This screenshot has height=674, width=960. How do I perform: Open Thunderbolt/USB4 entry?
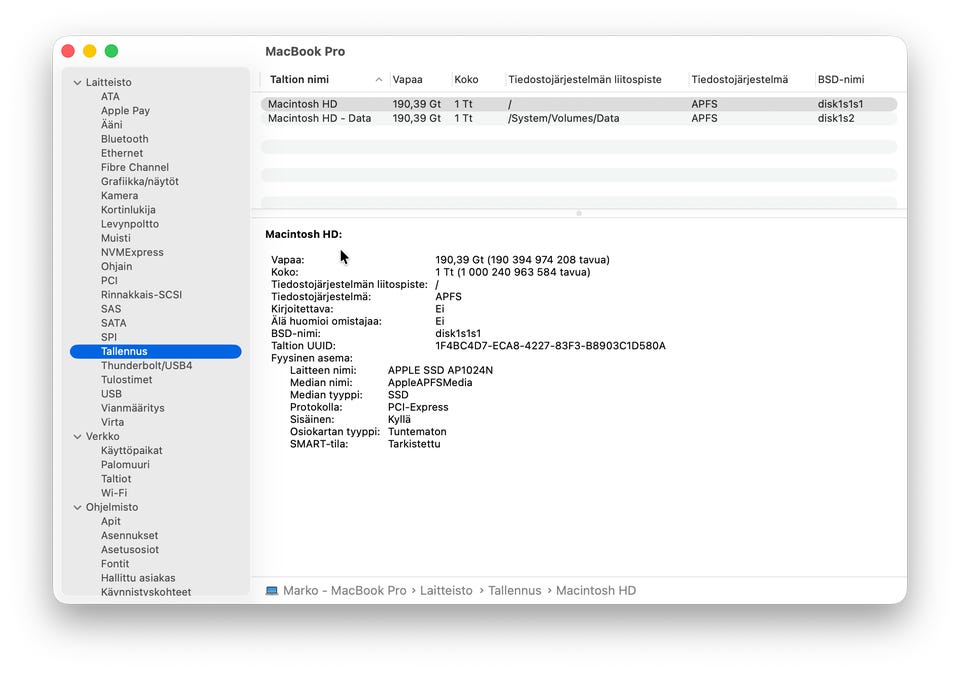pos(146,365)
